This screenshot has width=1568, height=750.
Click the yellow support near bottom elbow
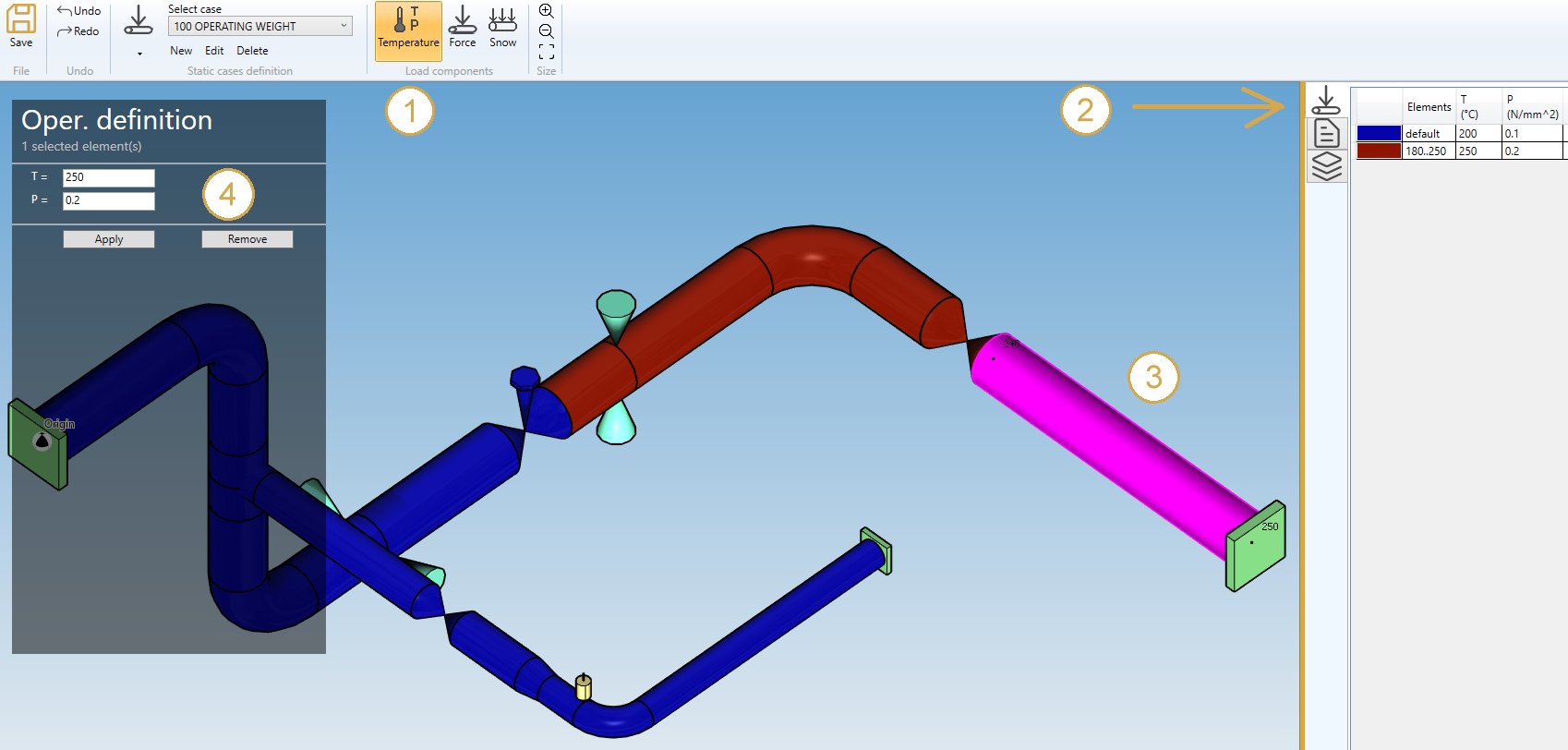click(x=583, y=686)
